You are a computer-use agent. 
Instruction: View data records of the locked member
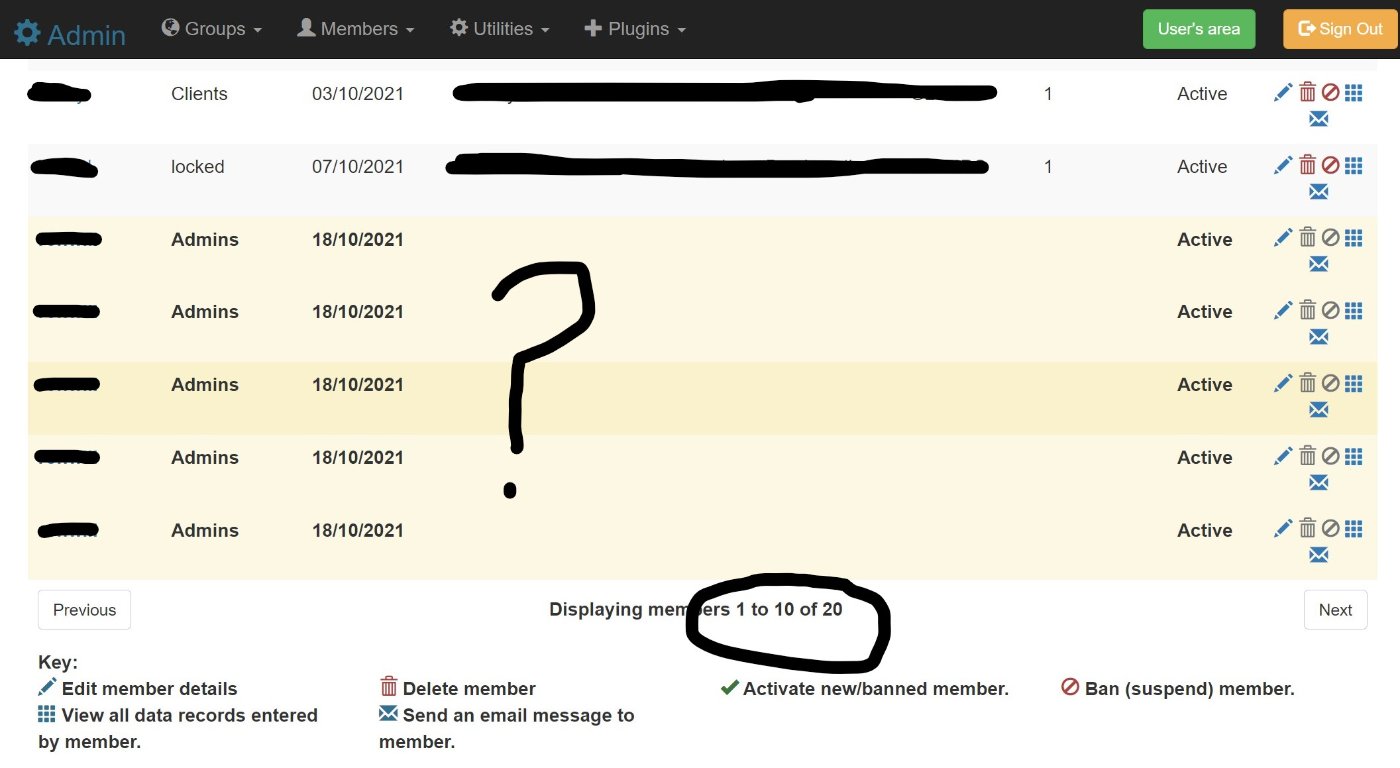[x=1353, y=166]
